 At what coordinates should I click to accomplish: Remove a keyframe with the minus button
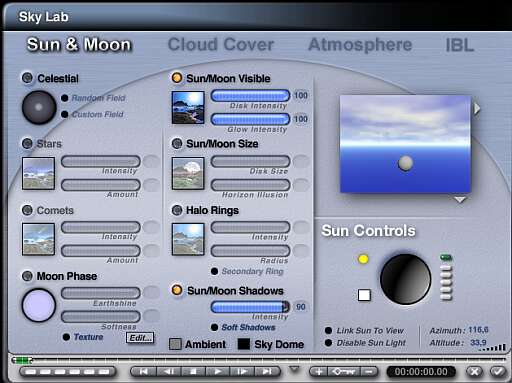[369, 371]
